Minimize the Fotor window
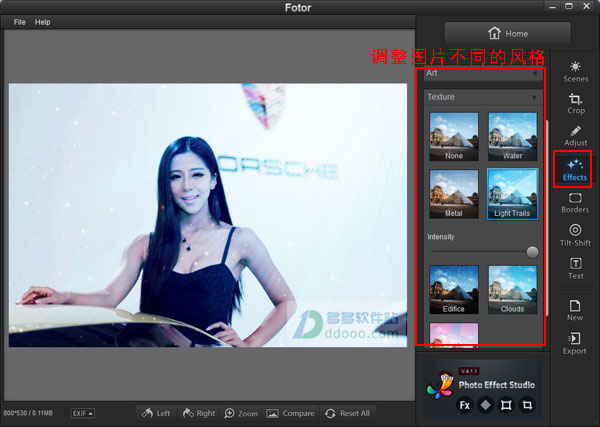 553,6
